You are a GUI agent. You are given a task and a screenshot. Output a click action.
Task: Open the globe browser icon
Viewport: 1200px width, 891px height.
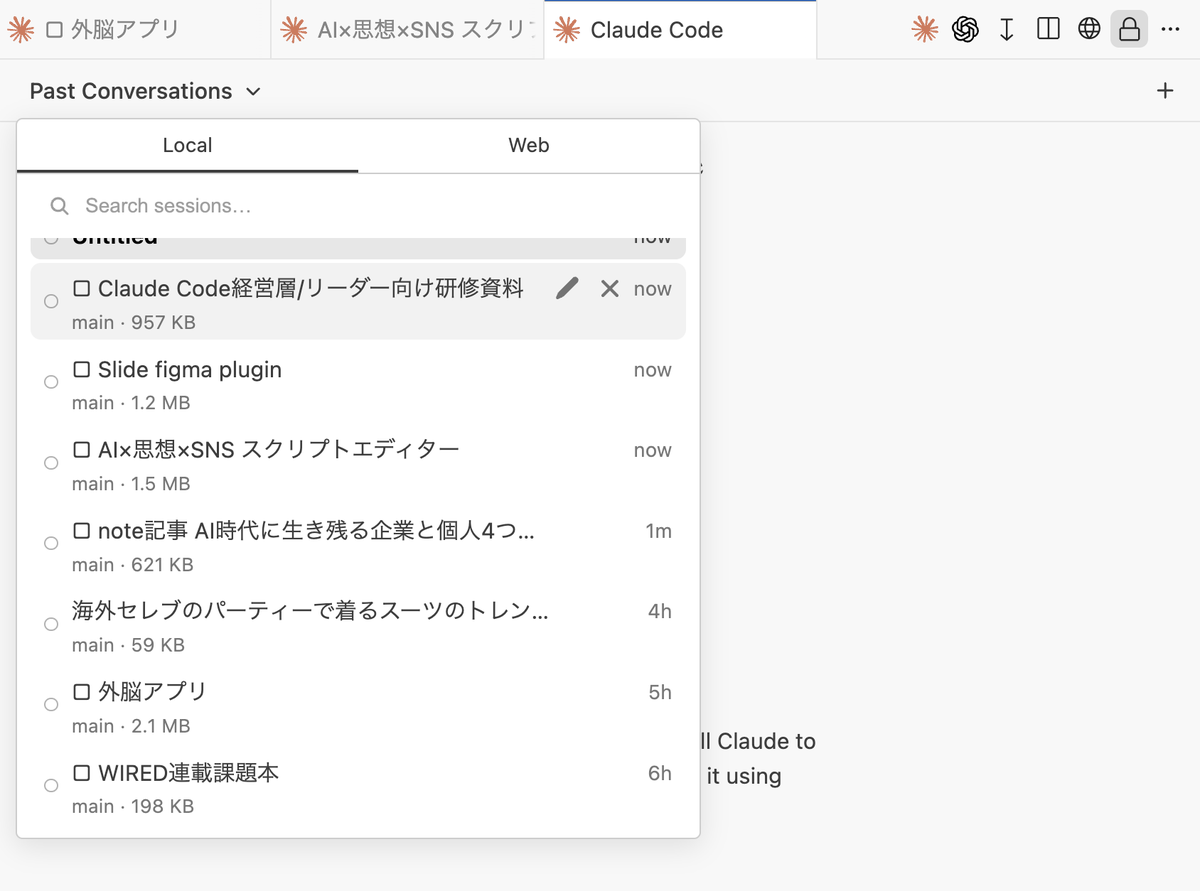[1089, 30]
